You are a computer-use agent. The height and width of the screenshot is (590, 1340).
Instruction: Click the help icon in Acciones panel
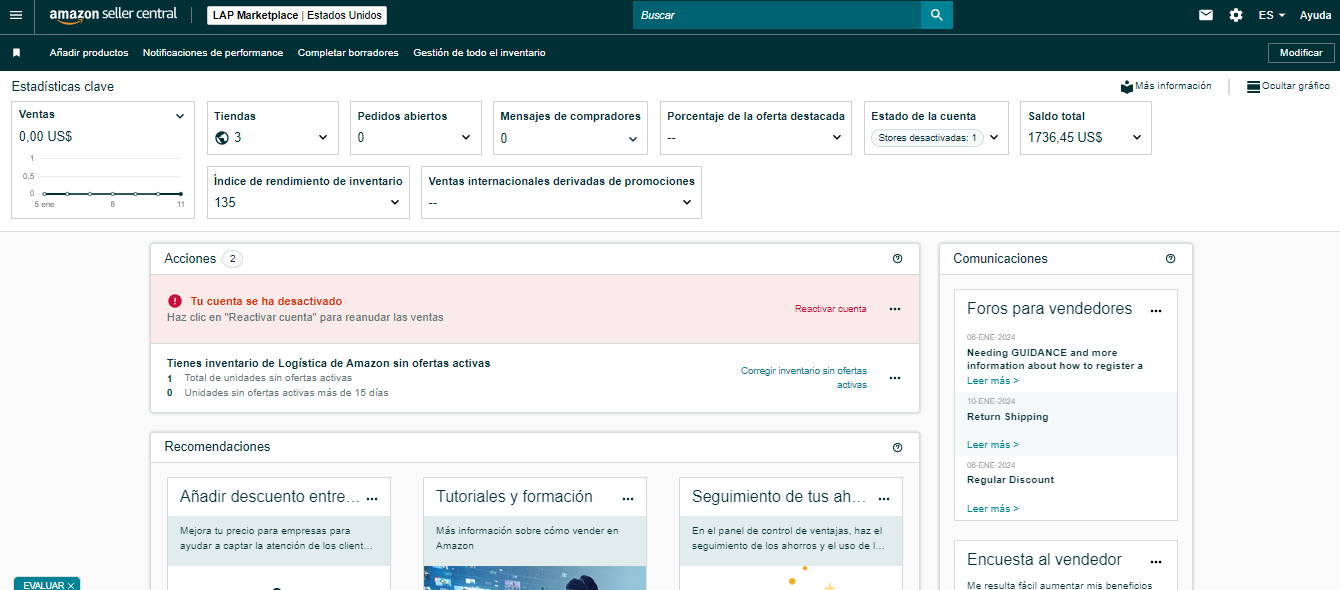point(897,259)
